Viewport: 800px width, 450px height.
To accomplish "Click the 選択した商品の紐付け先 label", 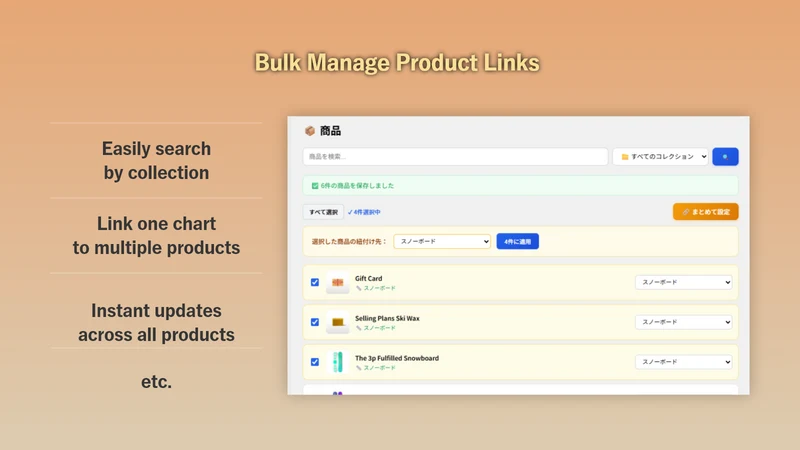I will pos(349,241).
